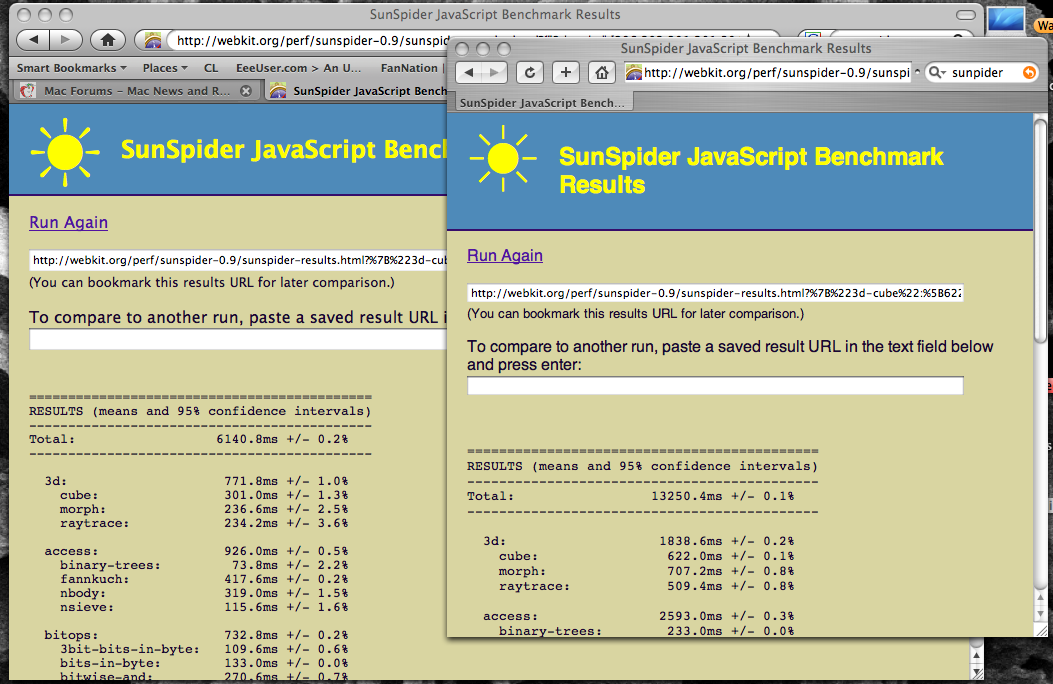Image resolution: width=1053 pixels, height=684 pixels.
Task: Click Run Again in the front window
Action: tap(505, 255)
